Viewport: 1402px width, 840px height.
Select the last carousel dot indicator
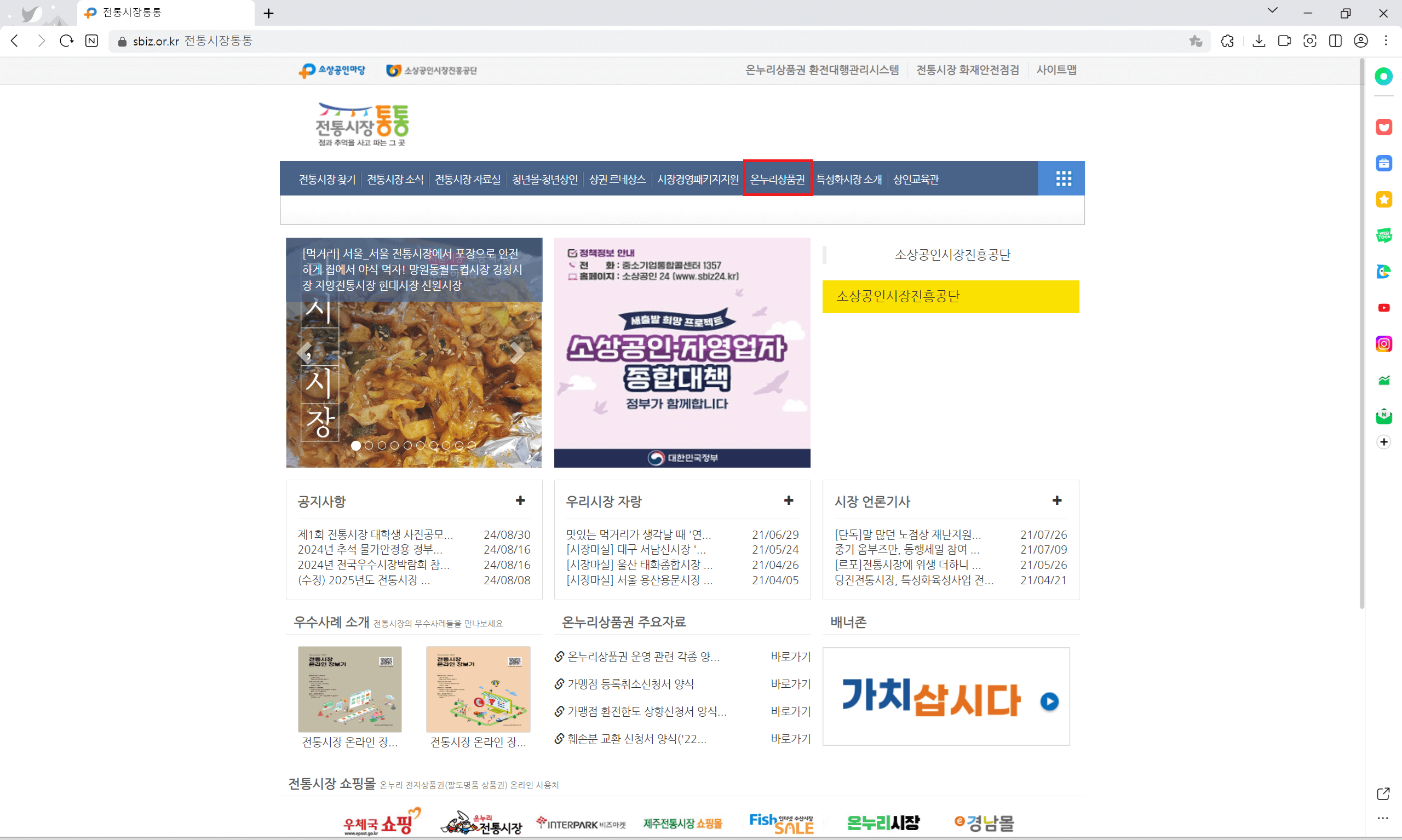tap(472, 446)
